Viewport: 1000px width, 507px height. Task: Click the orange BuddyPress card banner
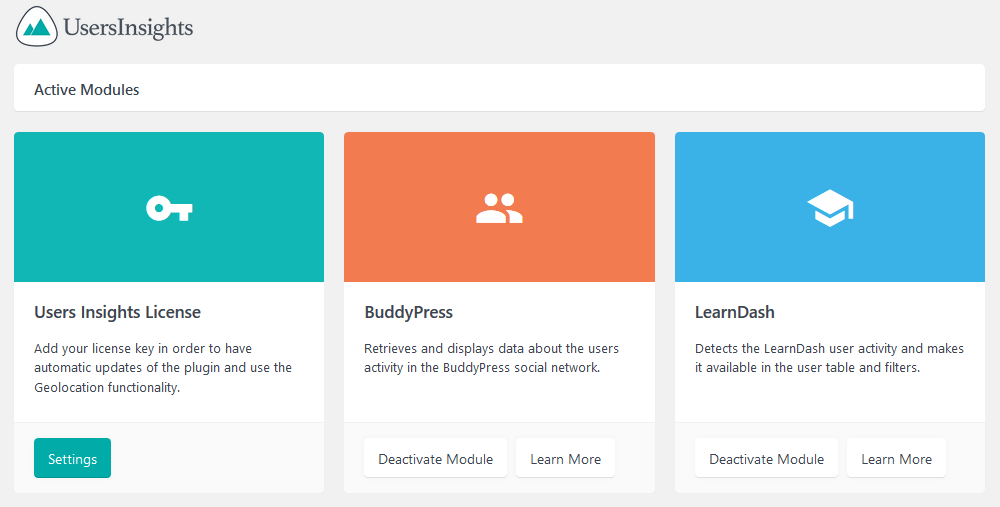[x=499, y=207]
